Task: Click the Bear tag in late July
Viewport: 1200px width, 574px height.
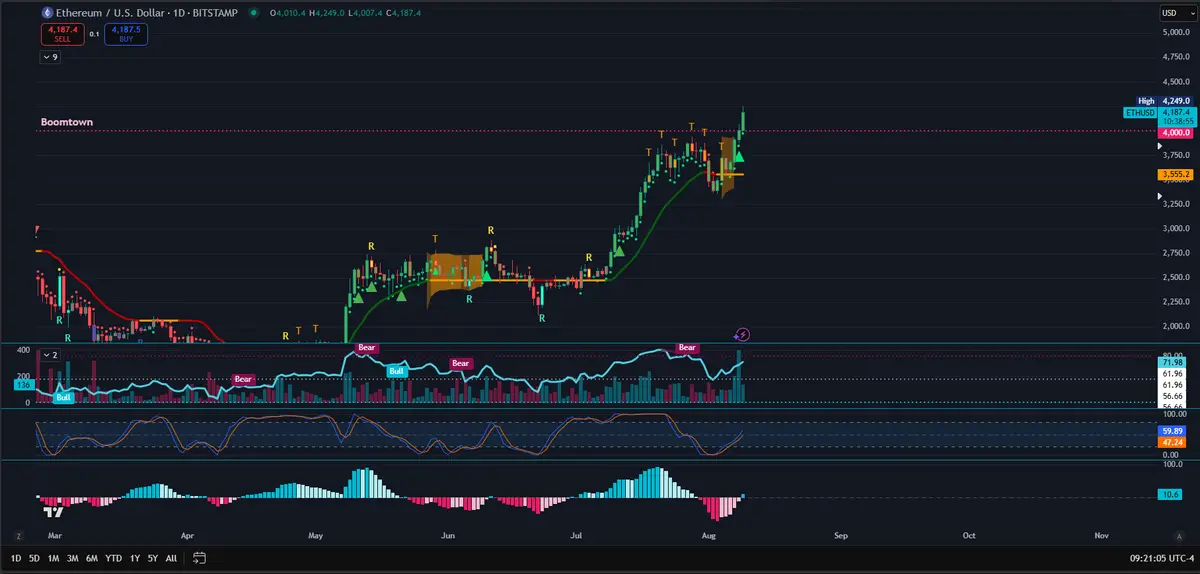Action: 687,348
